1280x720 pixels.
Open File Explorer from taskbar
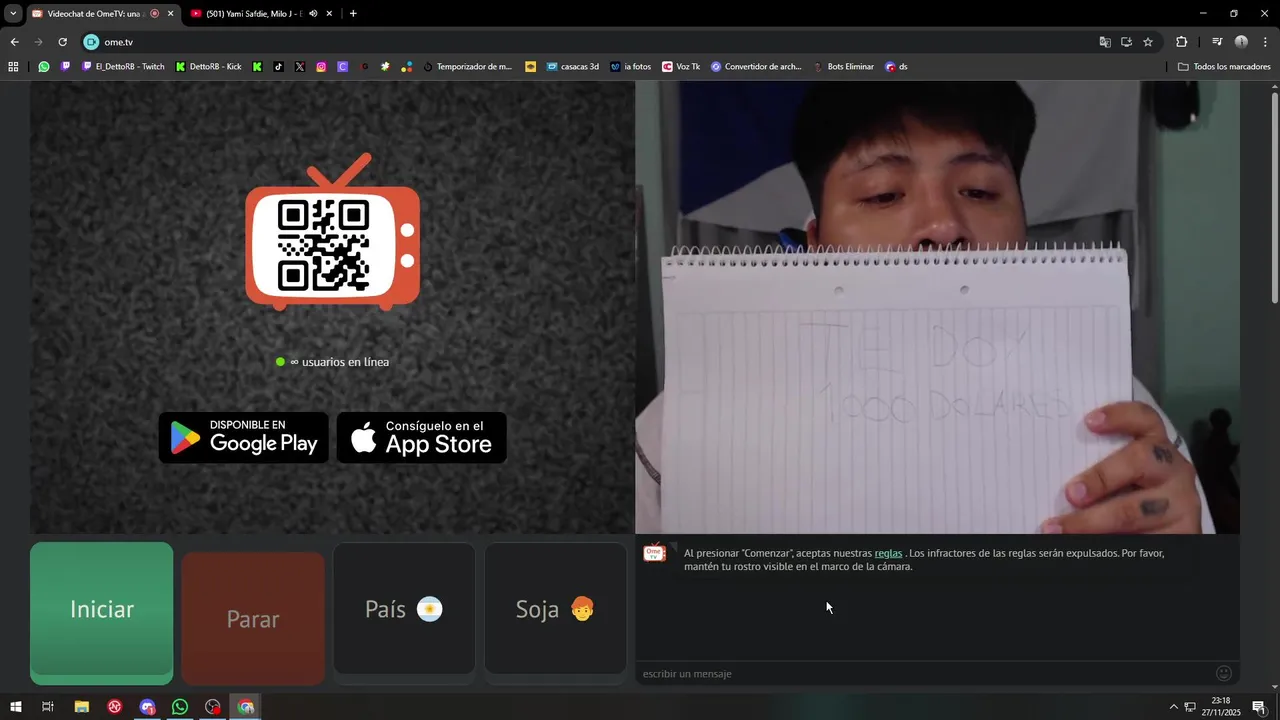click(x=82, y=707)
